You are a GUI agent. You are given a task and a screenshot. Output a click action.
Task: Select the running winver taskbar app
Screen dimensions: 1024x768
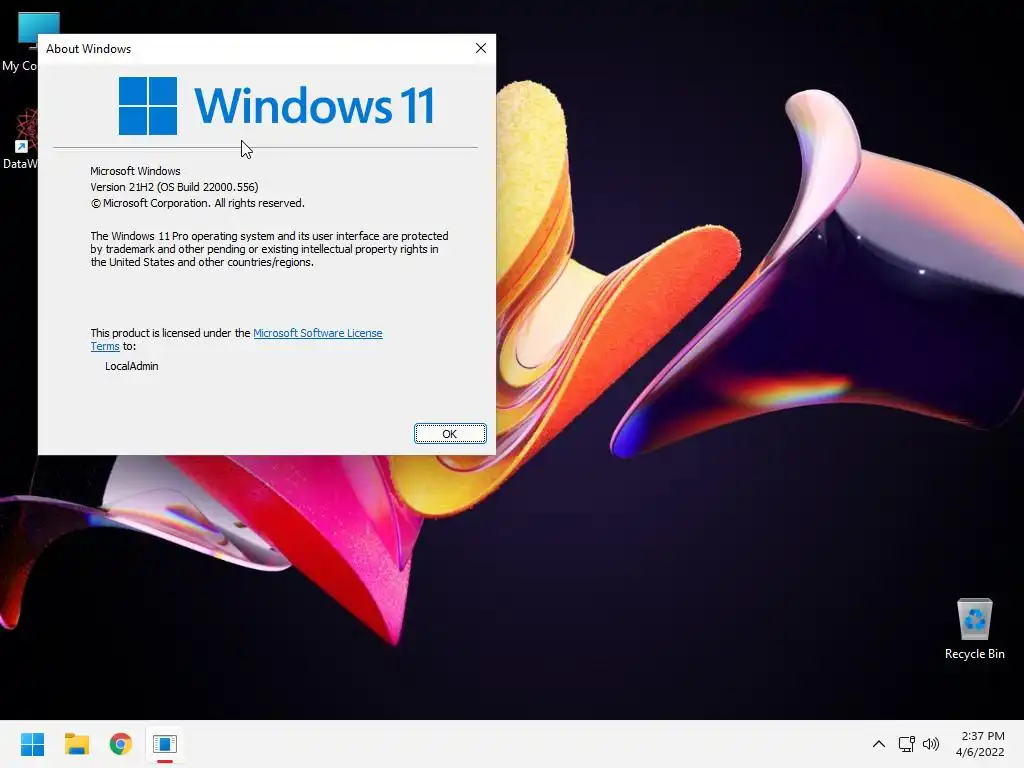165,744
